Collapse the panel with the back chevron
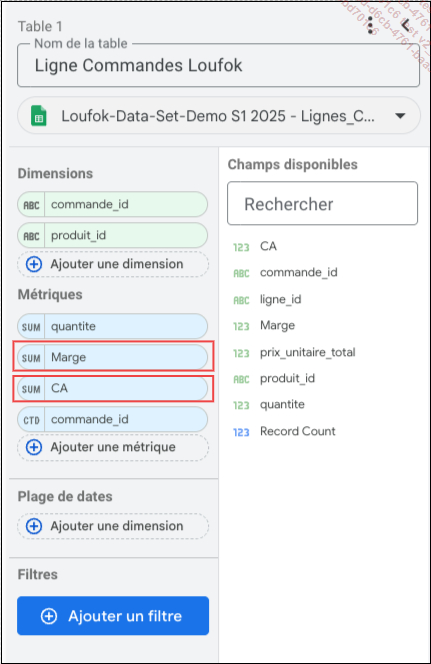Screen dimensions: 431x664 coord(405,25)
